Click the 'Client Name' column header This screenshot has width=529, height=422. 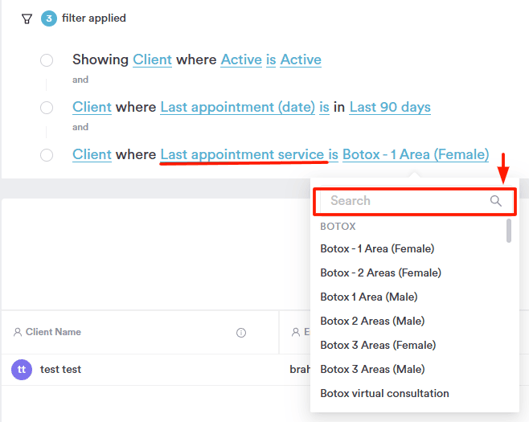(53, 332)
